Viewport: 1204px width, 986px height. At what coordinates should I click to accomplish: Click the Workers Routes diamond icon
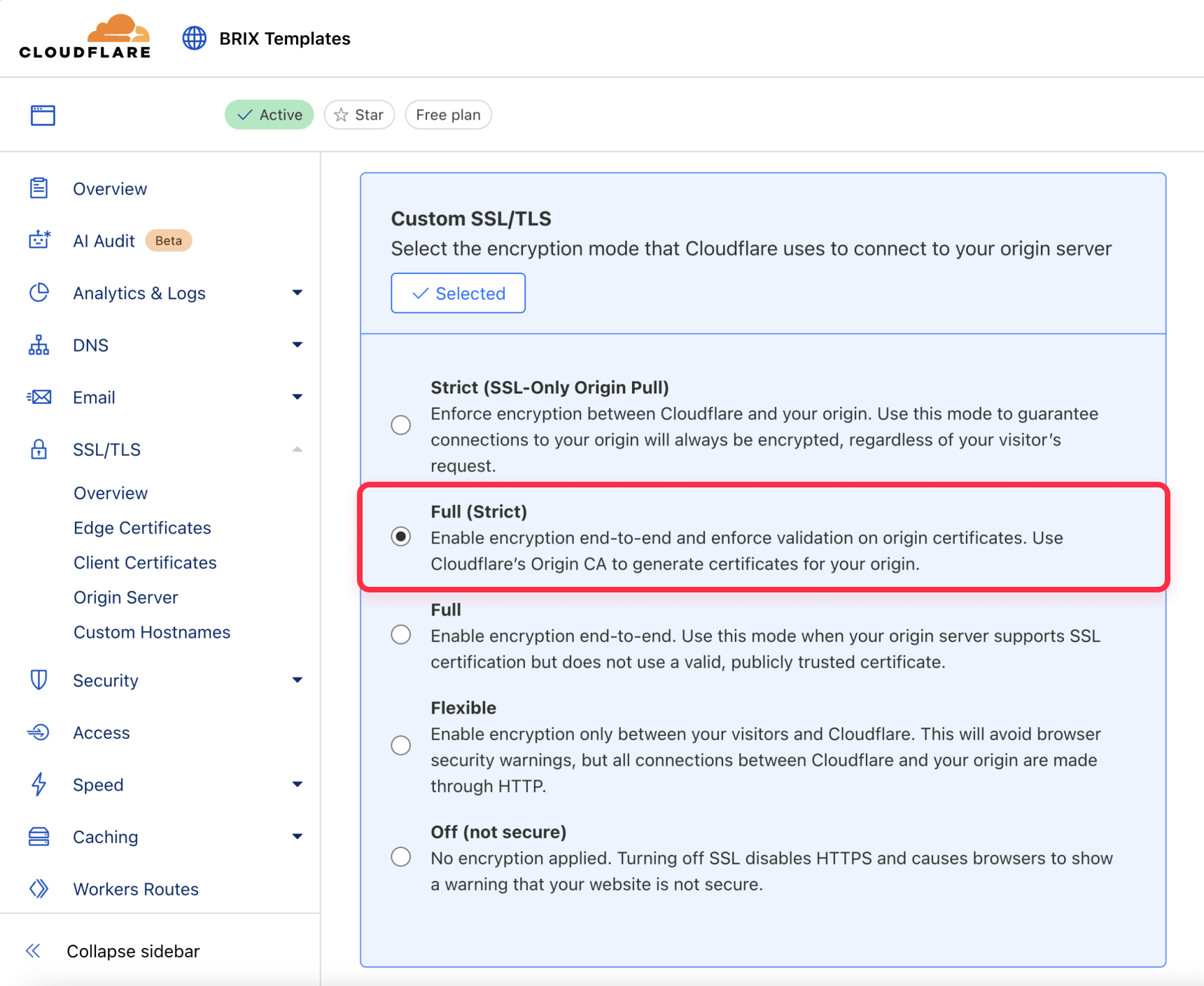pyautogui.click(x=39, y=889)
